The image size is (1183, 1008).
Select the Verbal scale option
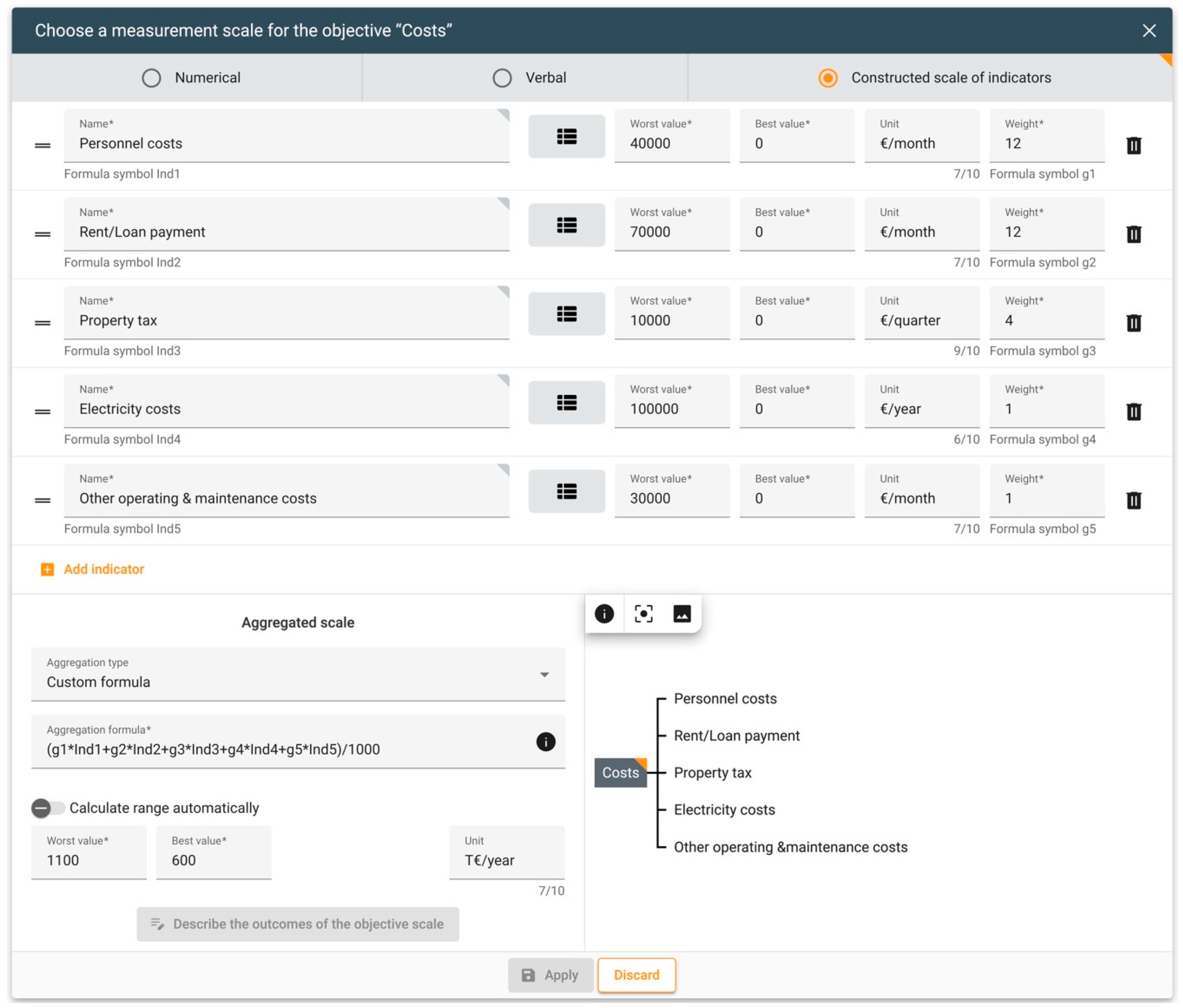click(502, 78)
